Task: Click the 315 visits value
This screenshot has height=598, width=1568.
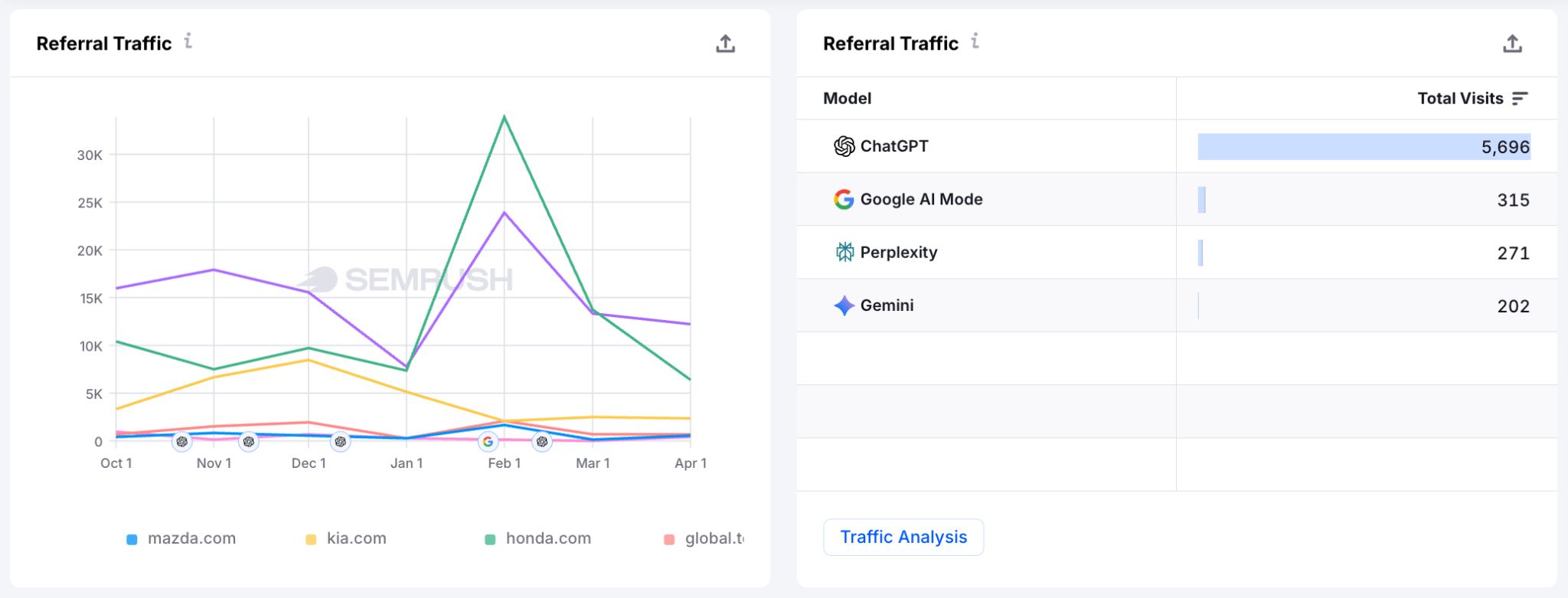Action: (x=1514, y=201)
